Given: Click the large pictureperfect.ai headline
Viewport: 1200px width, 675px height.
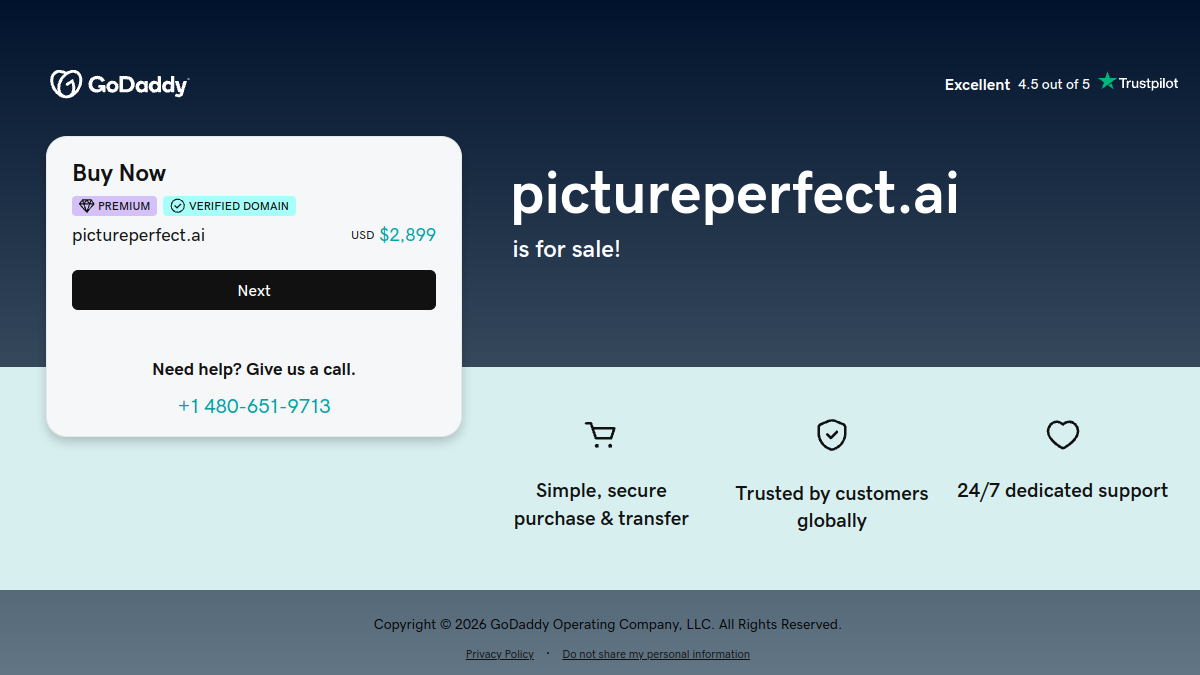Looking at the screenshot, I should [x=735, y=194].
